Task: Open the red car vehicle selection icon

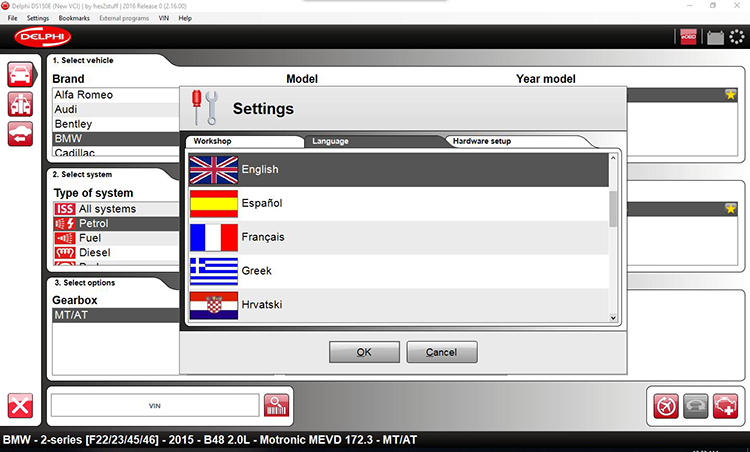Action: pyautogui.click(x=20, y=74)
